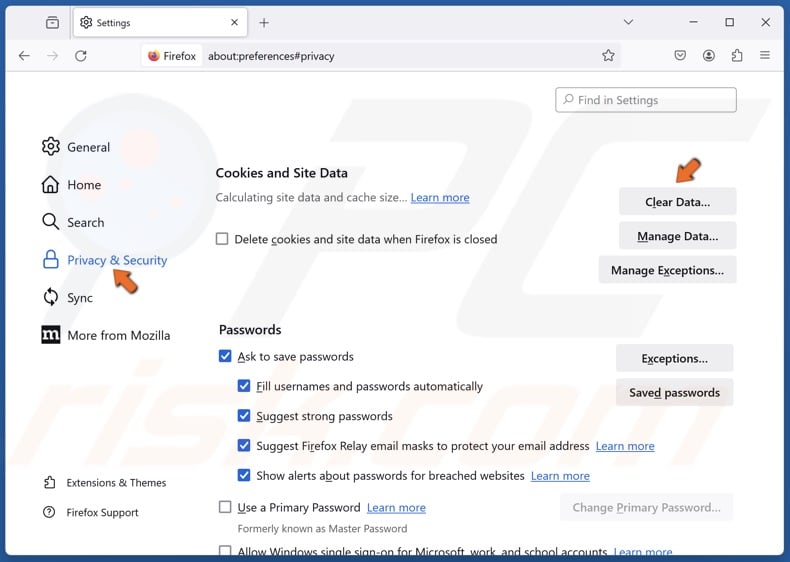Toggle Suggest Firefox Relay email masks
790x562 pixels.
(244, 445)
